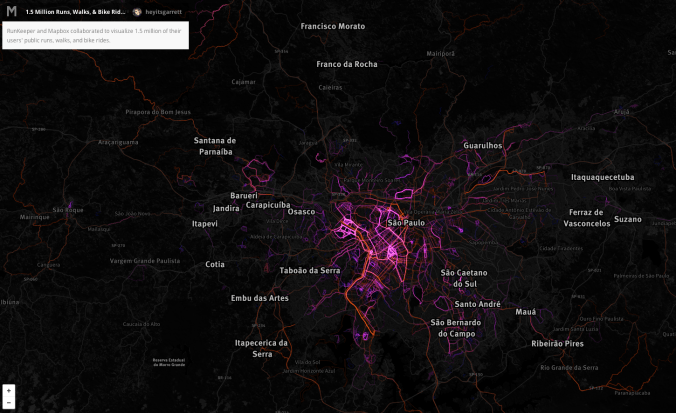The image size is (676, 413).
Task: Click the 1.5 Million Runs map title
Action: [x=76, y=11]
